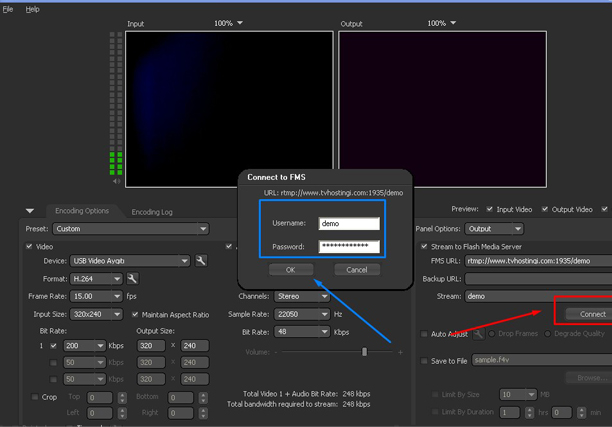Uncheck the first bit rate stream checkbox
This screenshot has width=612, height=427.
(53, 346)
